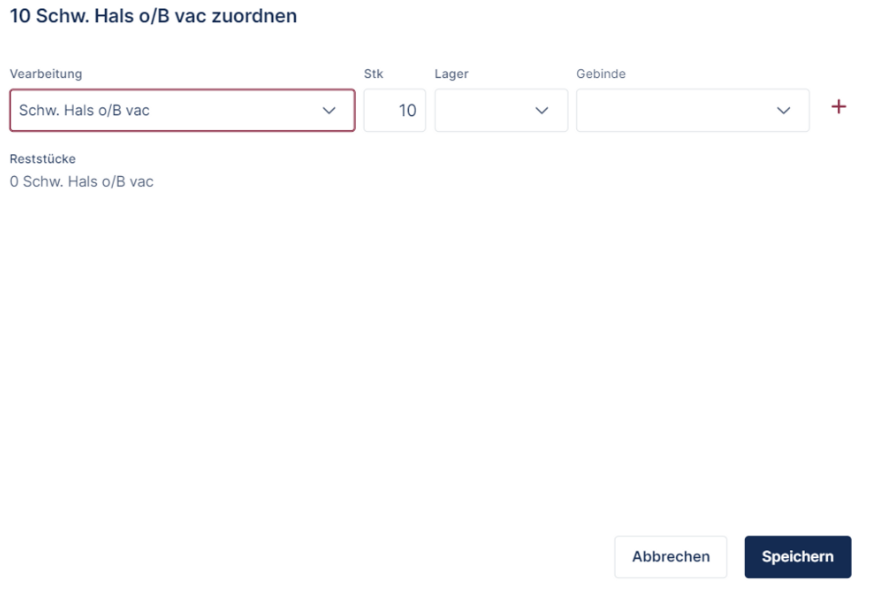
Task: Click the chevron arrow in Gebinde field
Action: (784, 110)
